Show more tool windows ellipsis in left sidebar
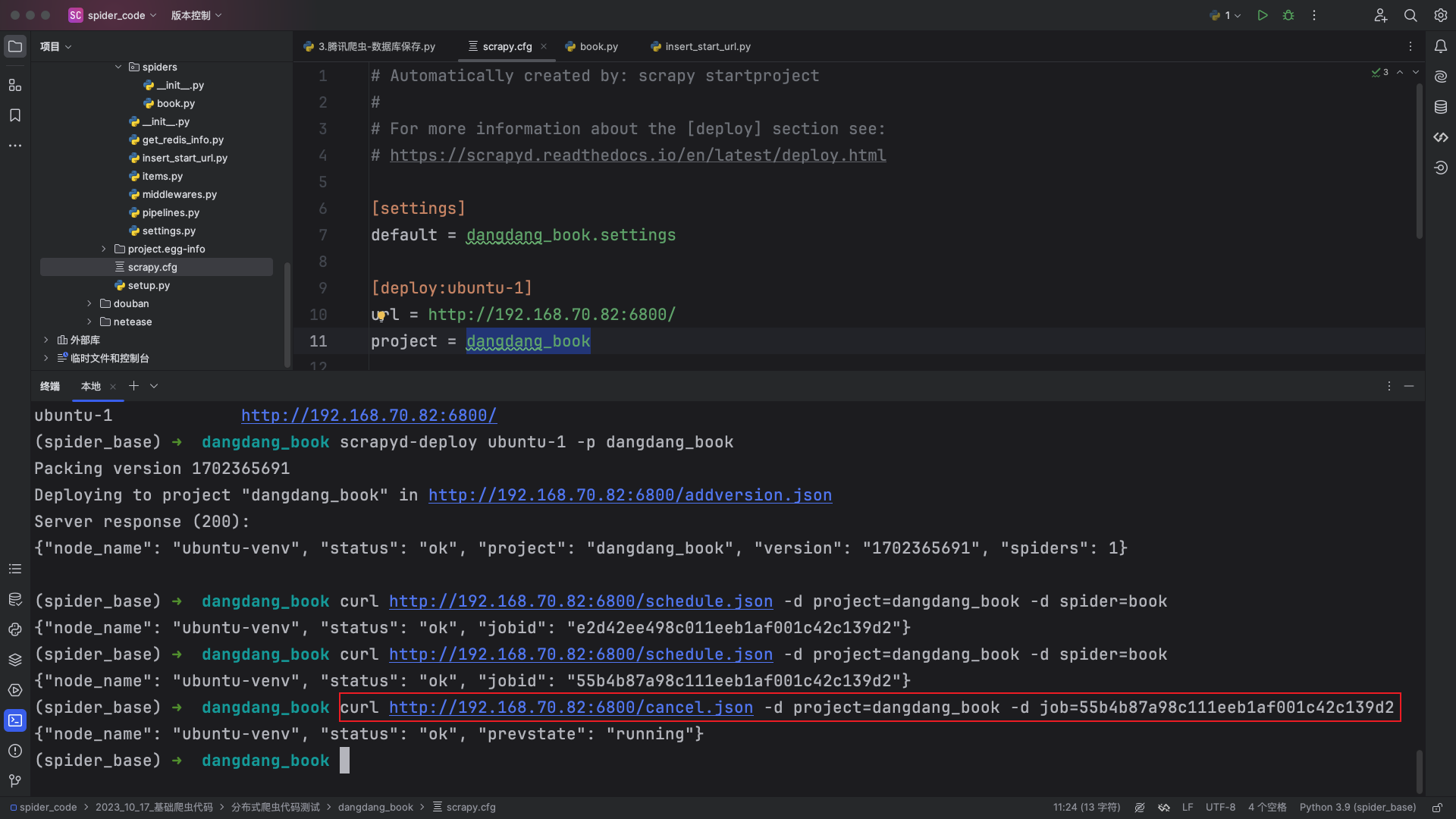This screenshot has width=1456, height=819. [15, 146]
